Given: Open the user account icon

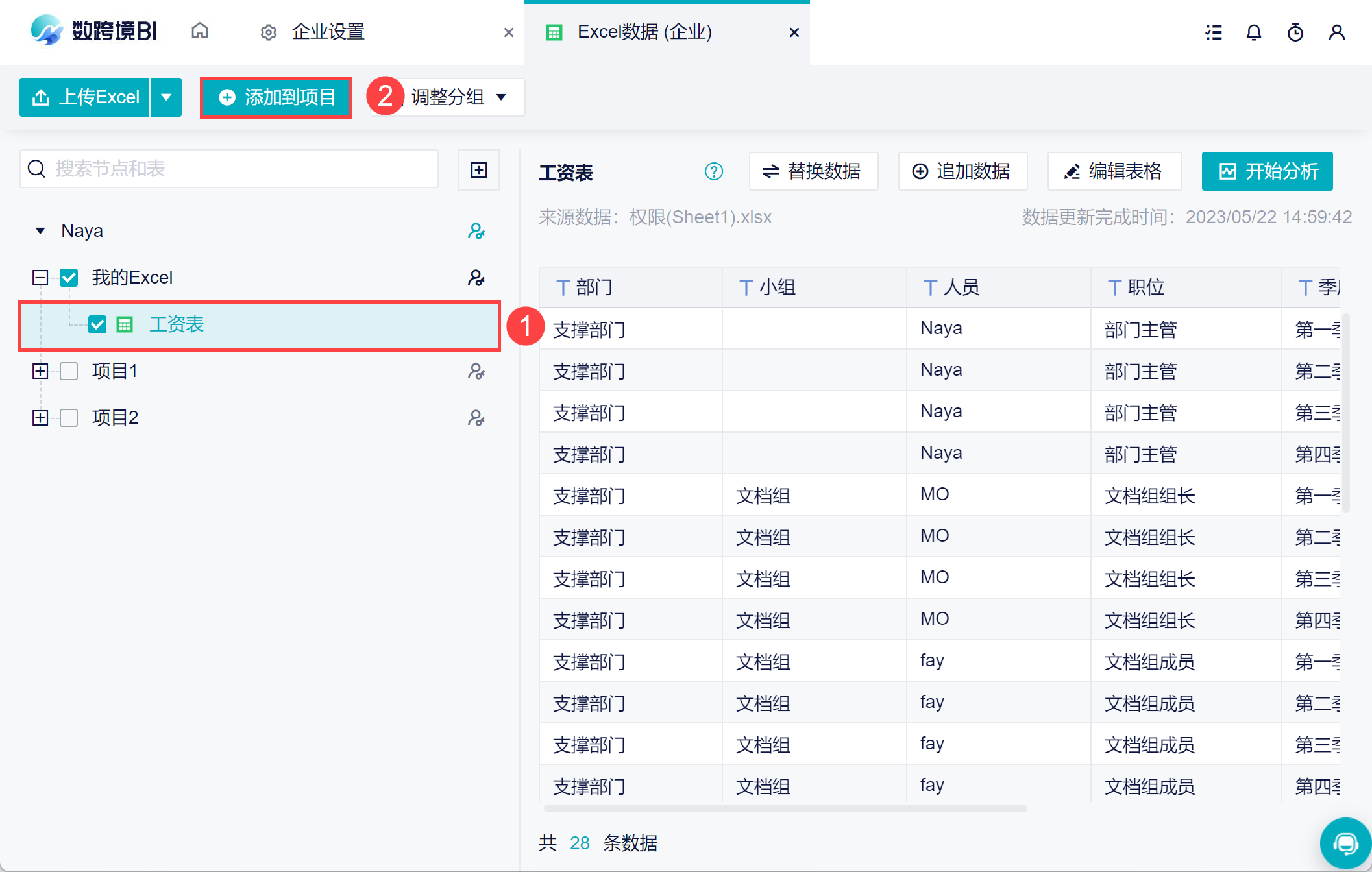Looking at the screenshot, I should click(1336, 32).
